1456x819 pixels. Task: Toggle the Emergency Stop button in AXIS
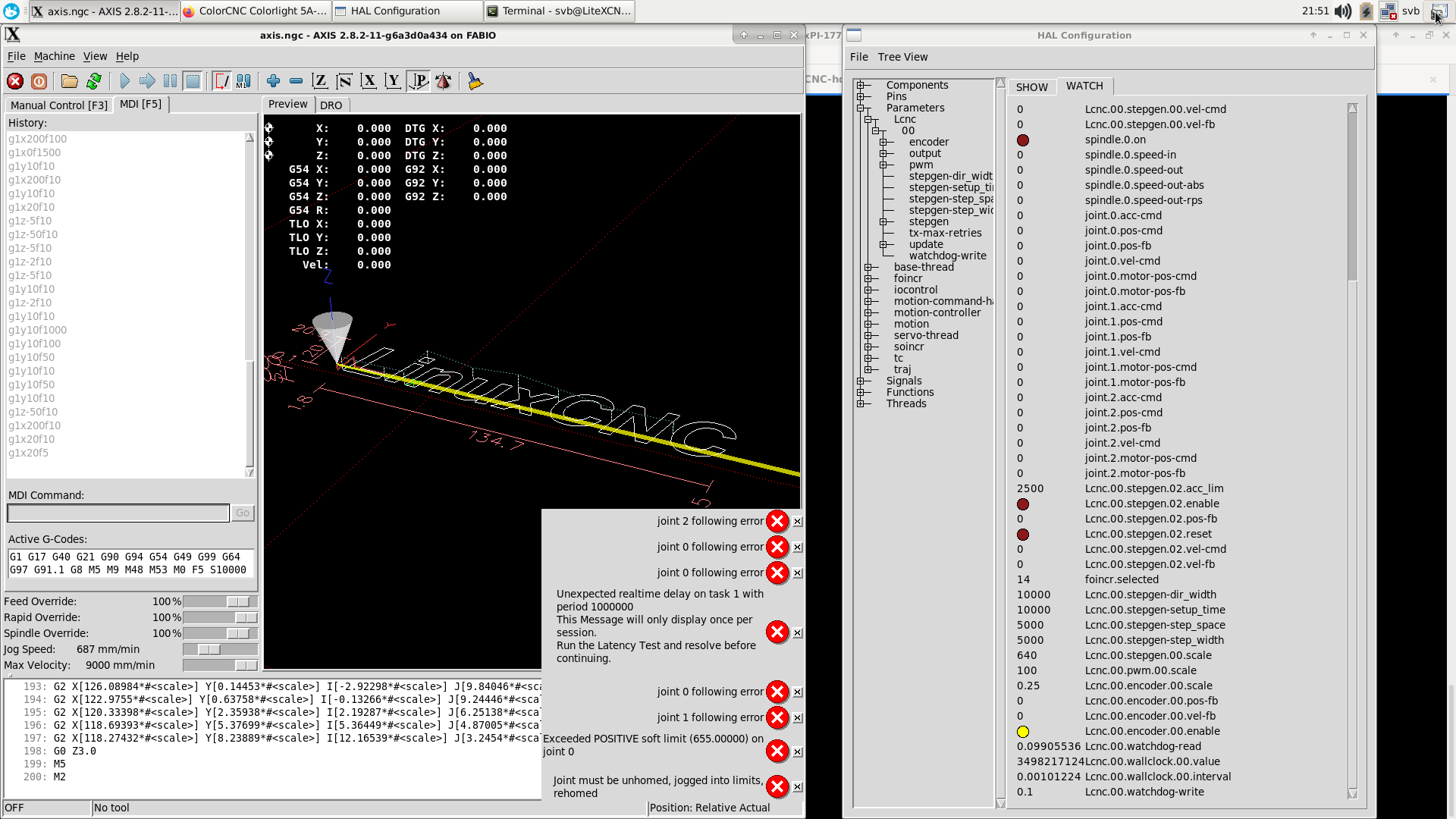(x=15, y=81)
